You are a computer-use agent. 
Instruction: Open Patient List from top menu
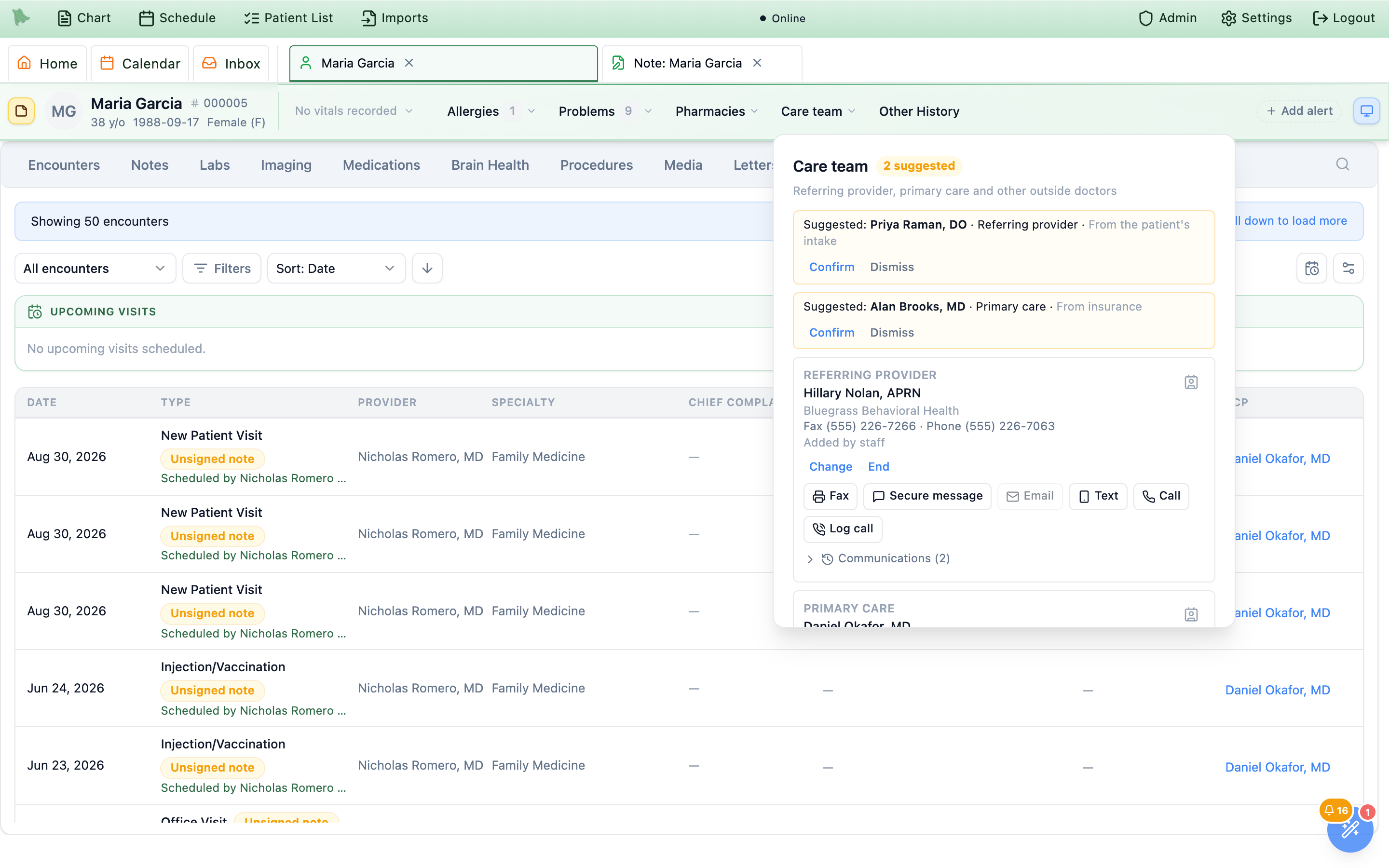point(288,18)
